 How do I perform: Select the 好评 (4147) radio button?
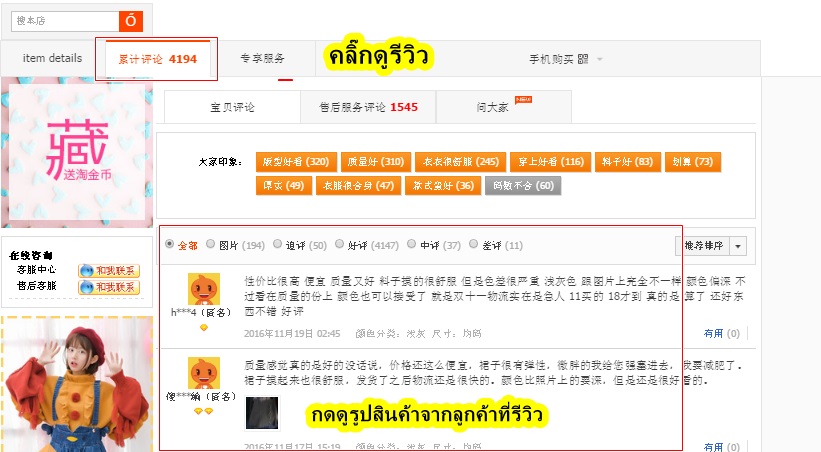coord(339,244)
